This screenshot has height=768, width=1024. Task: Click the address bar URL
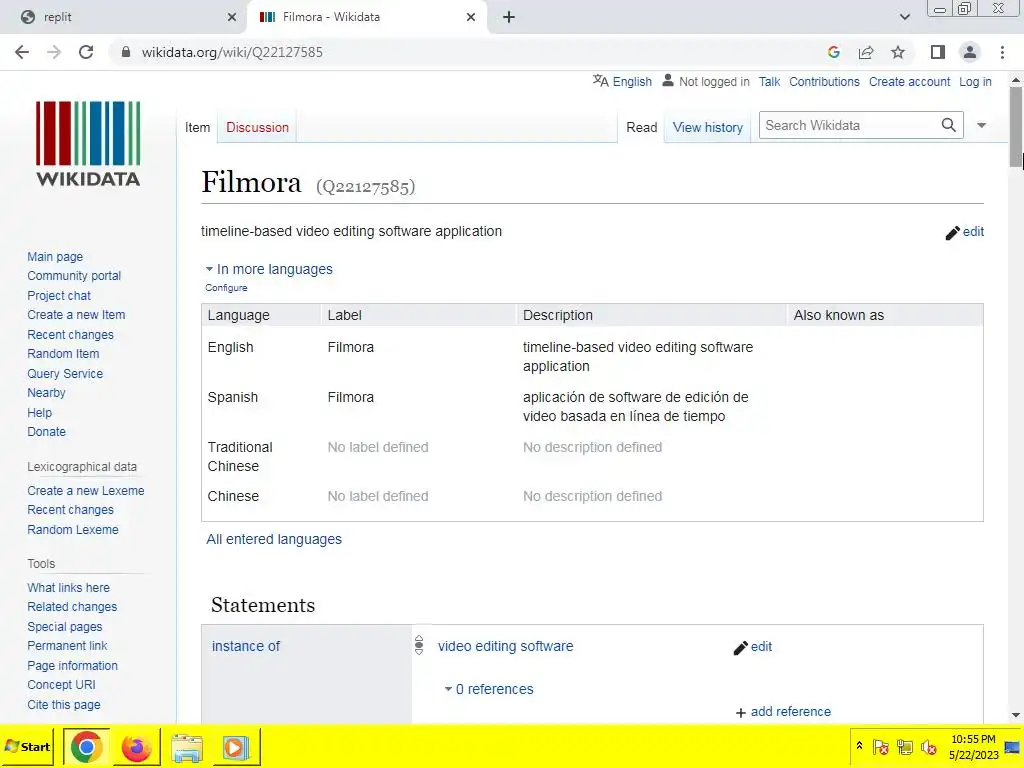click(x=232, y=52)
